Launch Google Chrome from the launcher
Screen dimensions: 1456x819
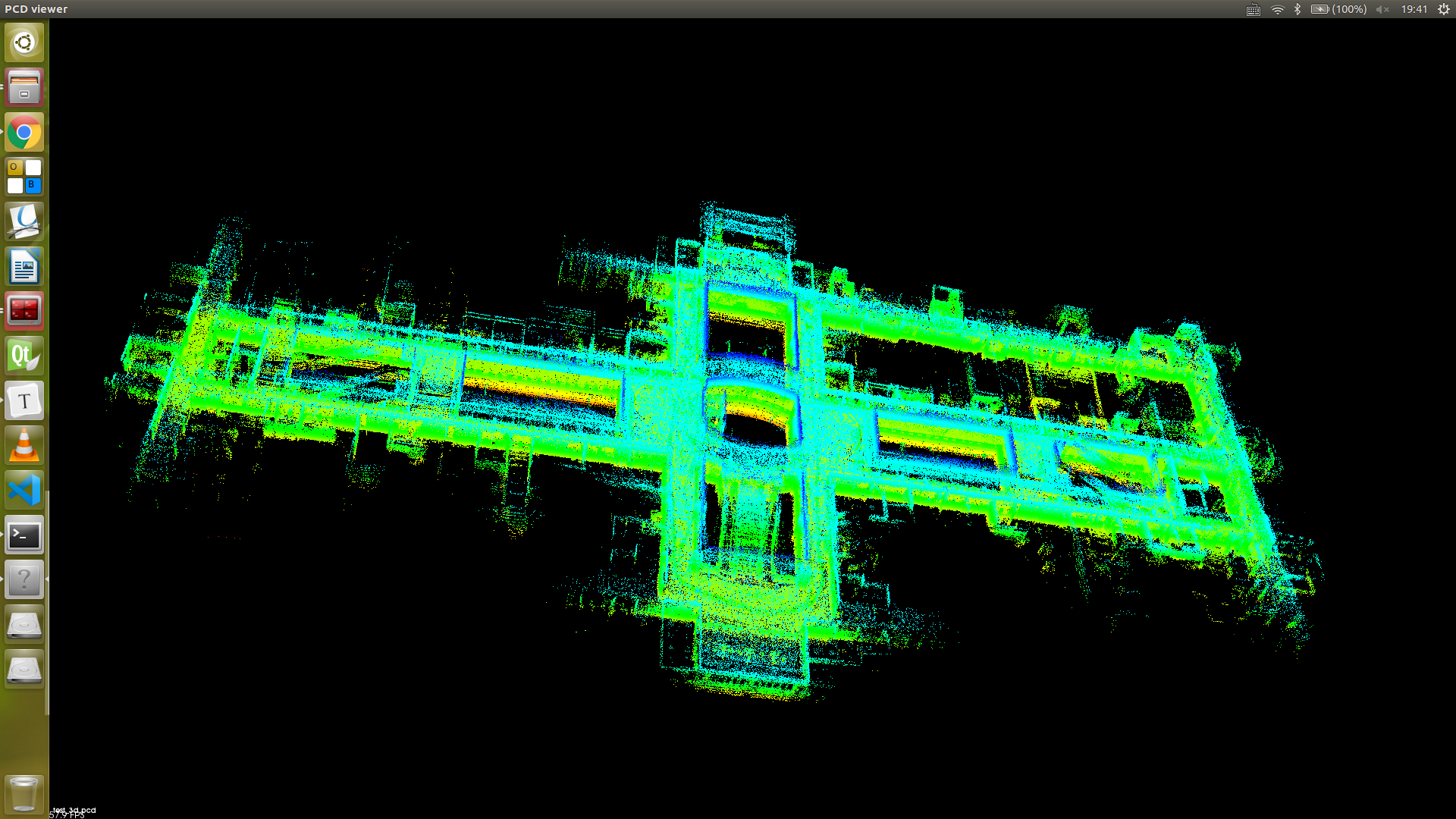(24, 132)
